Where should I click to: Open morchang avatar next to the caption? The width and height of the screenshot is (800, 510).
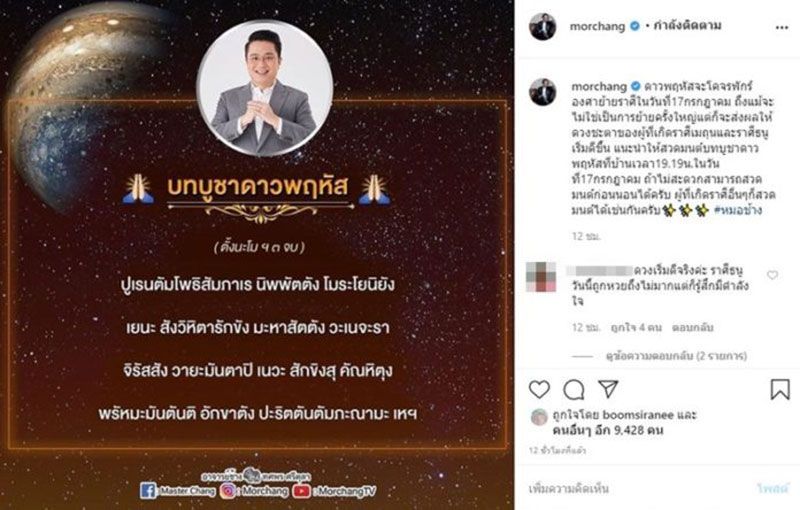click(x=543, y=92)
